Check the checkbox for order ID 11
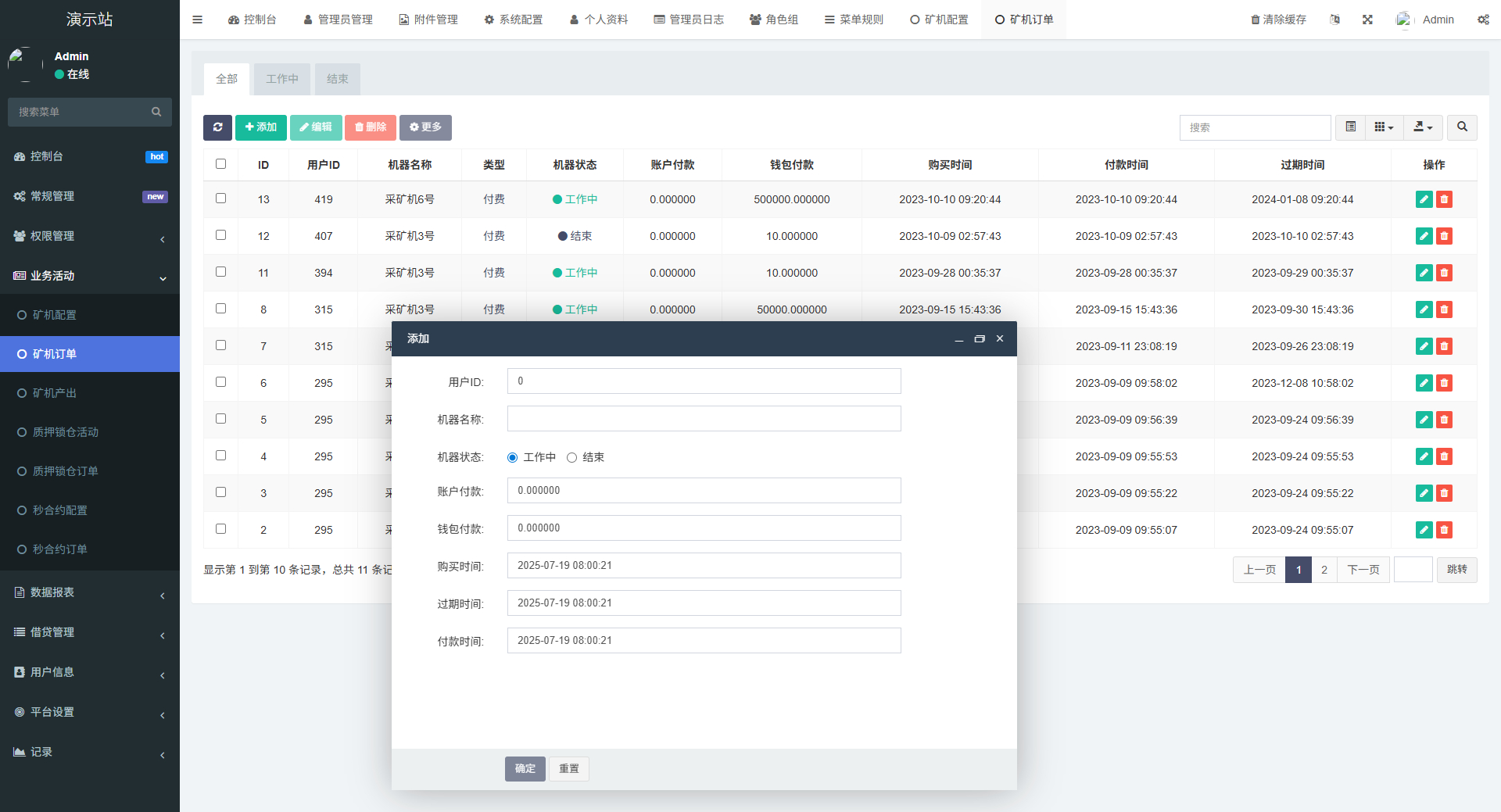The image size is (1501, 812). coord(221,272)
